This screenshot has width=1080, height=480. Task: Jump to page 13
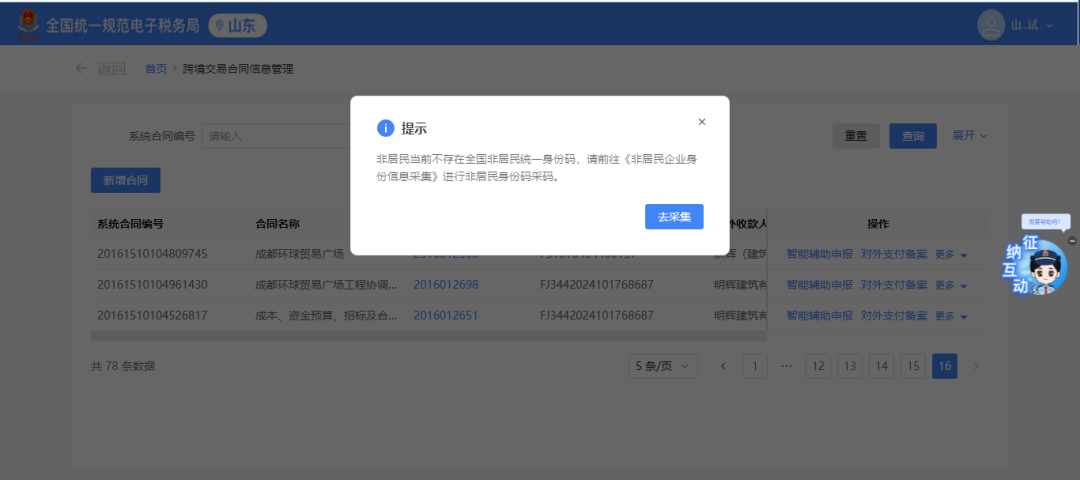coord(850,366)
